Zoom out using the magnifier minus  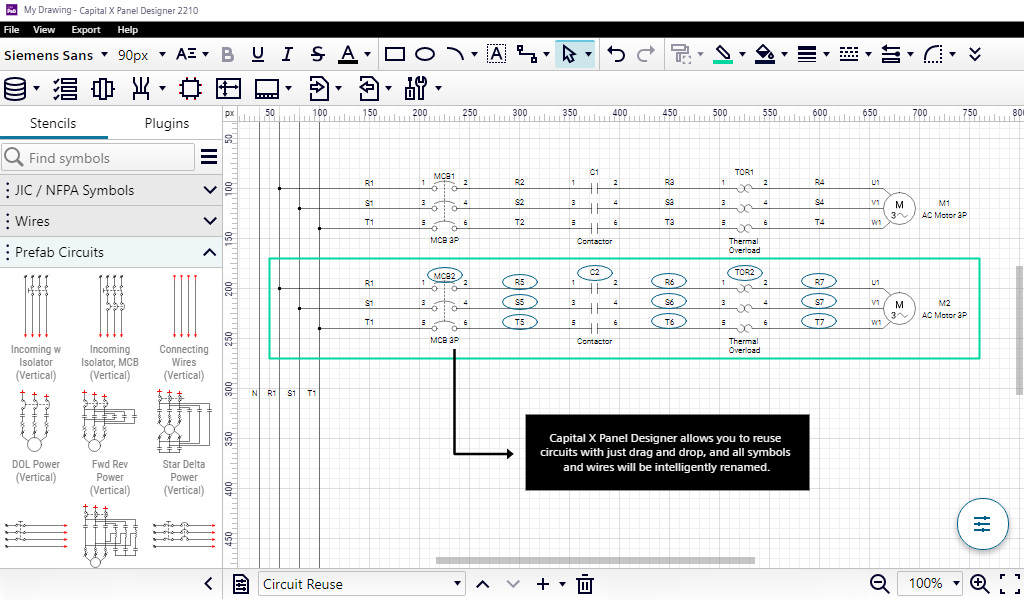coord(879,584)
